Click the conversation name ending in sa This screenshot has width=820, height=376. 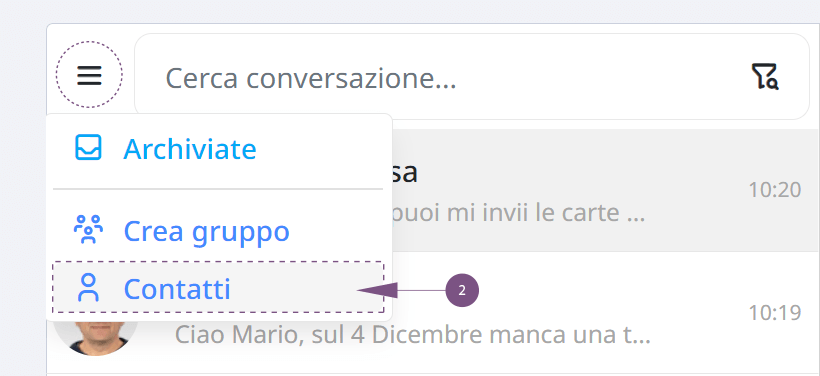[x=405, y=173]
